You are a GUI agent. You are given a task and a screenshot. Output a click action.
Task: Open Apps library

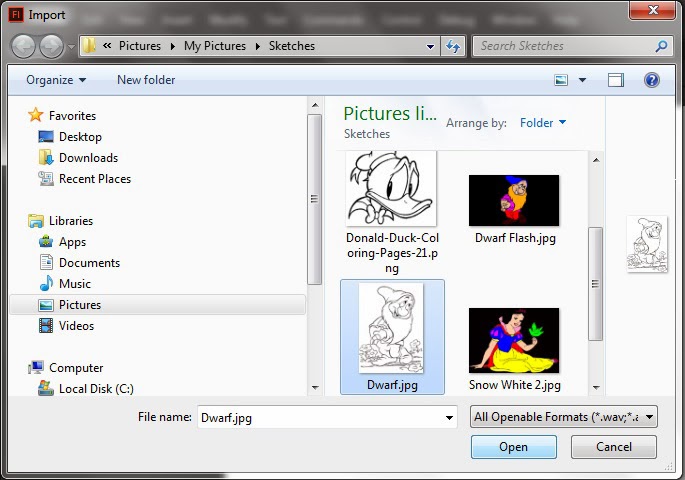click(x=62, y=242)
